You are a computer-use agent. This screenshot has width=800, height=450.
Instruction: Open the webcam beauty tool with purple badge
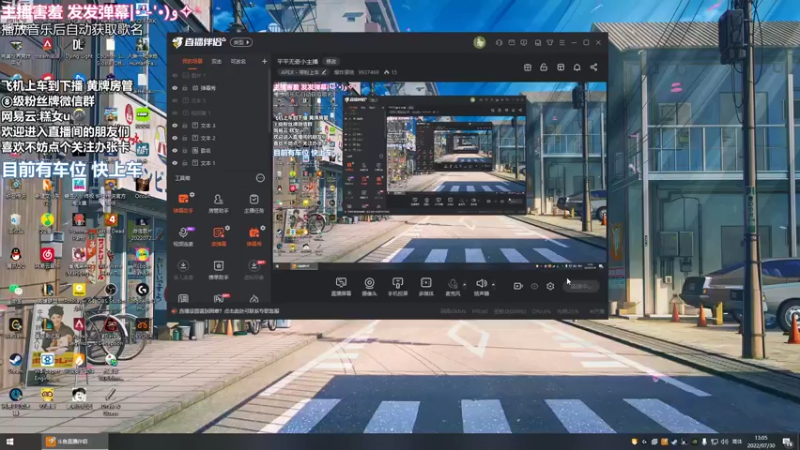(183, 236)
